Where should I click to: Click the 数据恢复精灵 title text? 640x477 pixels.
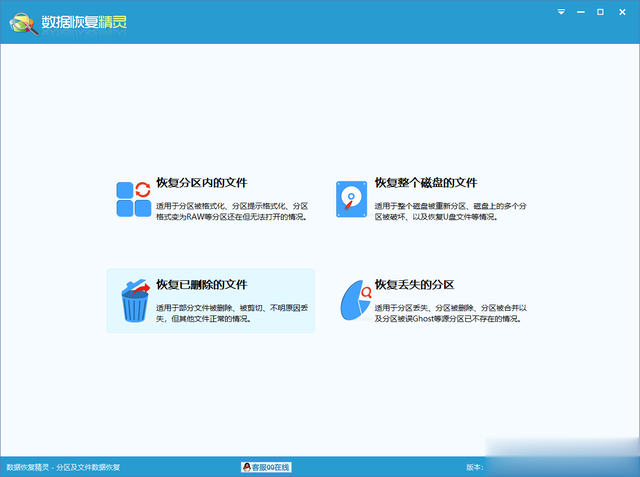84,22
